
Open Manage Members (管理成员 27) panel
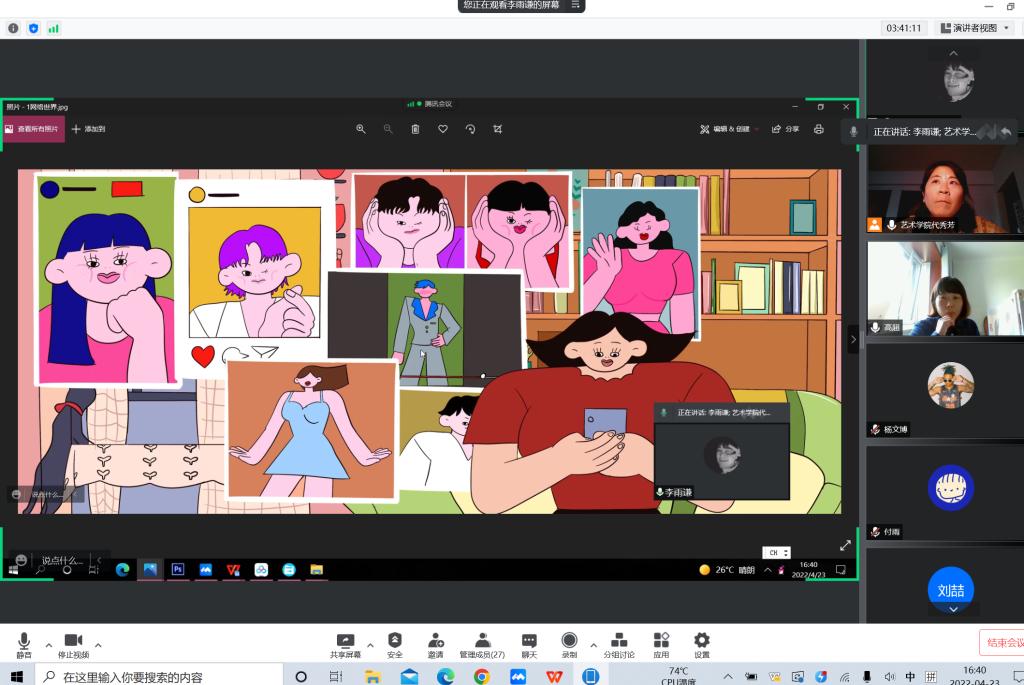(x=482, y=645)
